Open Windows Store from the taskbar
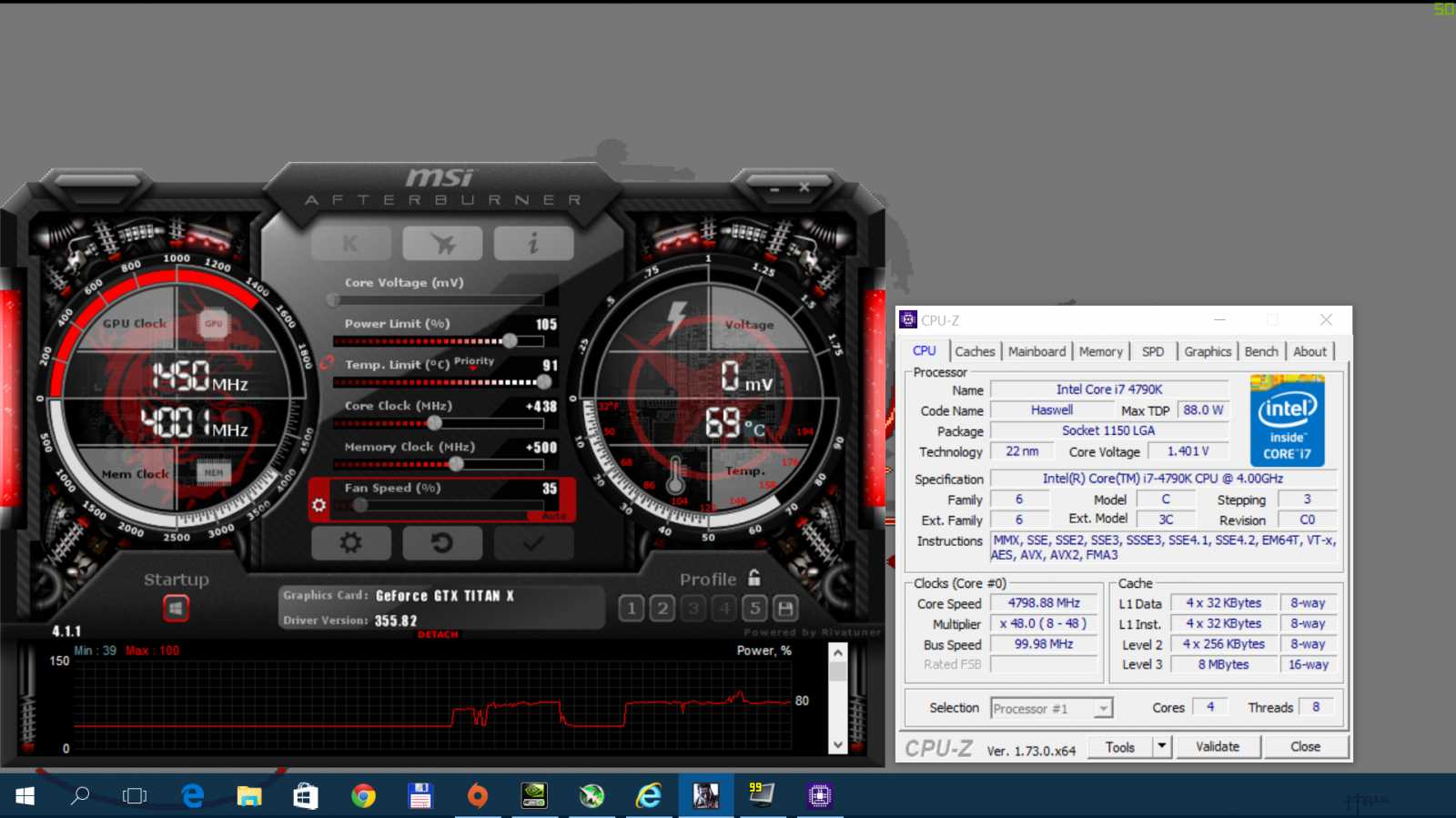1456x818 pixels. (306, 796)
